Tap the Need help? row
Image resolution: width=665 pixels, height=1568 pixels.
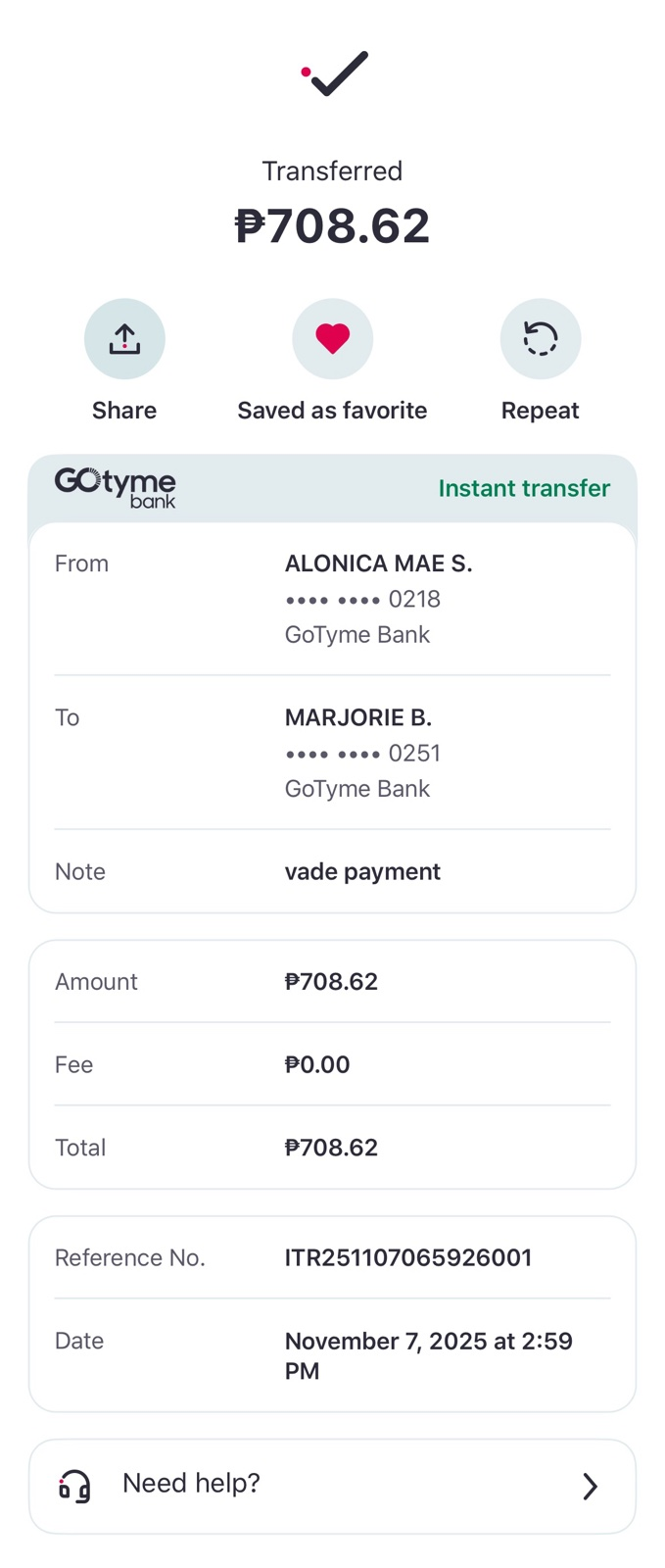point(332,1486)
